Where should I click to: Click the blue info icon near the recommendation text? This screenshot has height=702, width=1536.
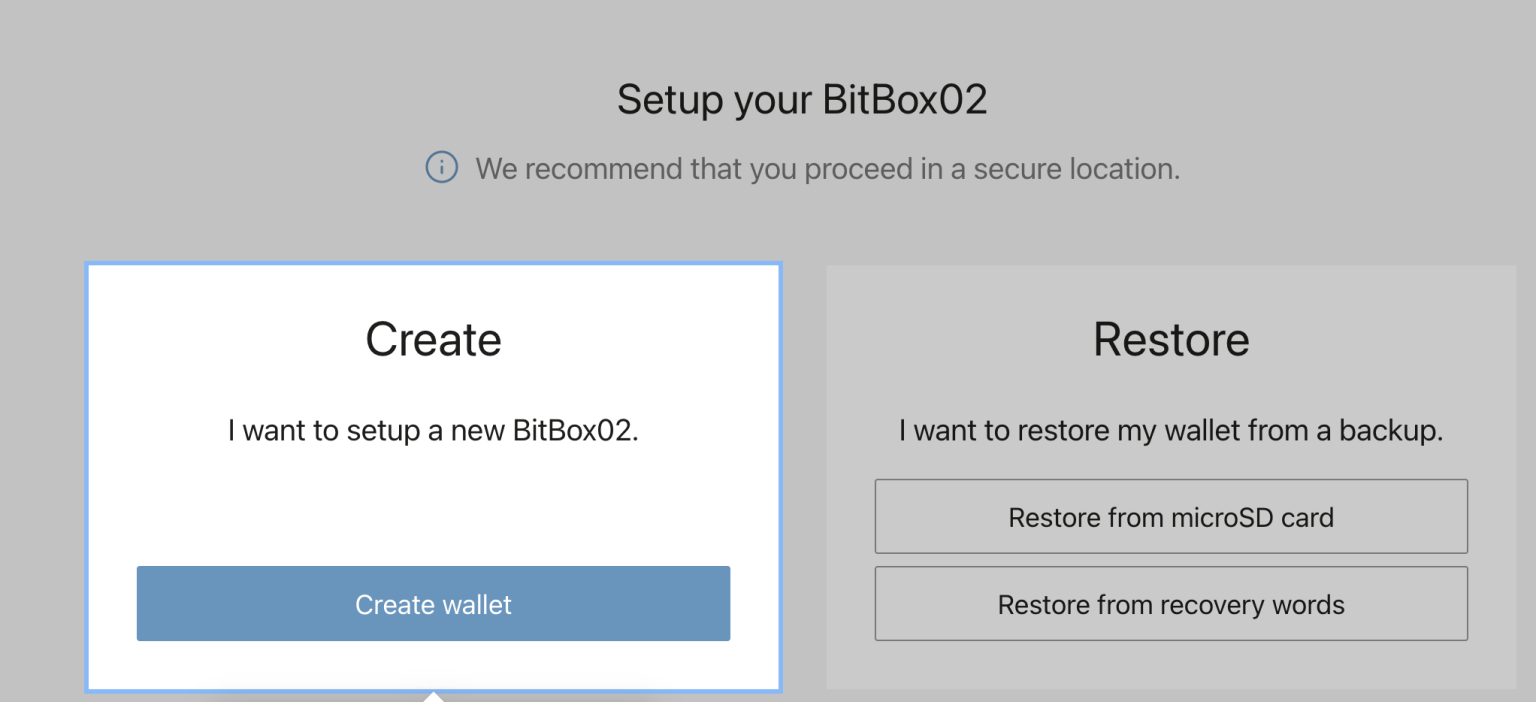[441, 168]
